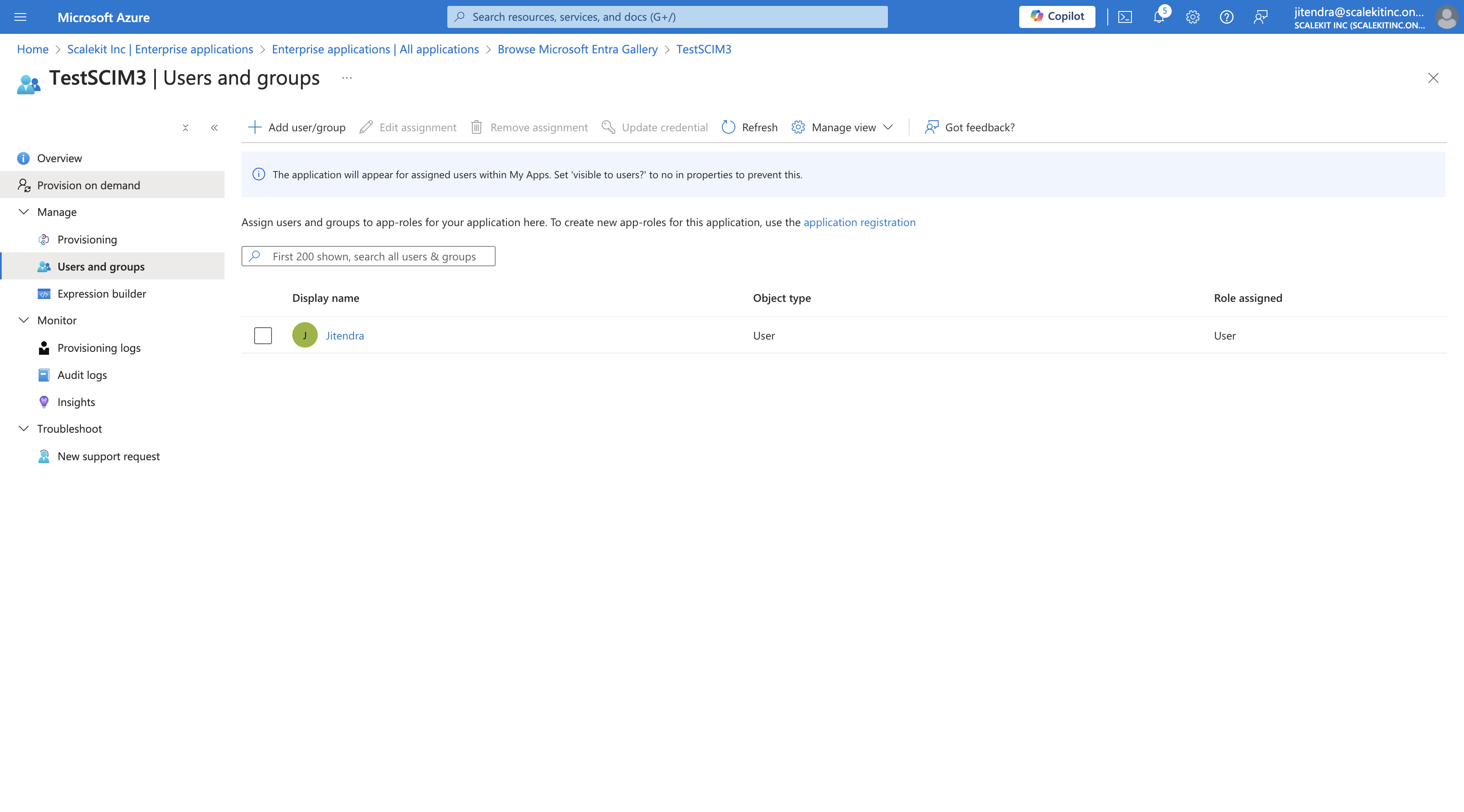Go to Home breadcrumb

tap(32, 50)
